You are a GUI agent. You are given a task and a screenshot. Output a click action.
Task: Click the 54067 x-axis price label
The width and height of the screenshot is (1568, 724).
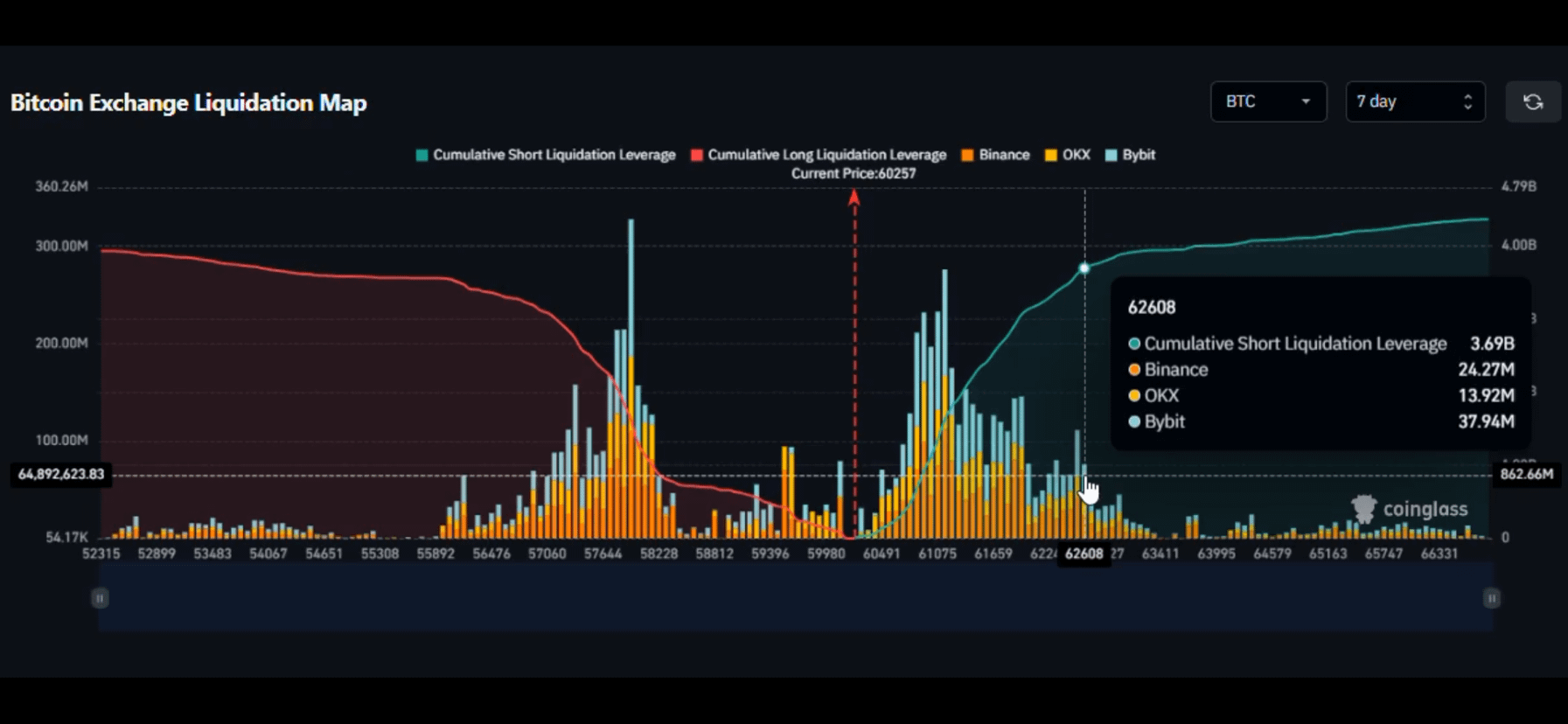(268, 553)
